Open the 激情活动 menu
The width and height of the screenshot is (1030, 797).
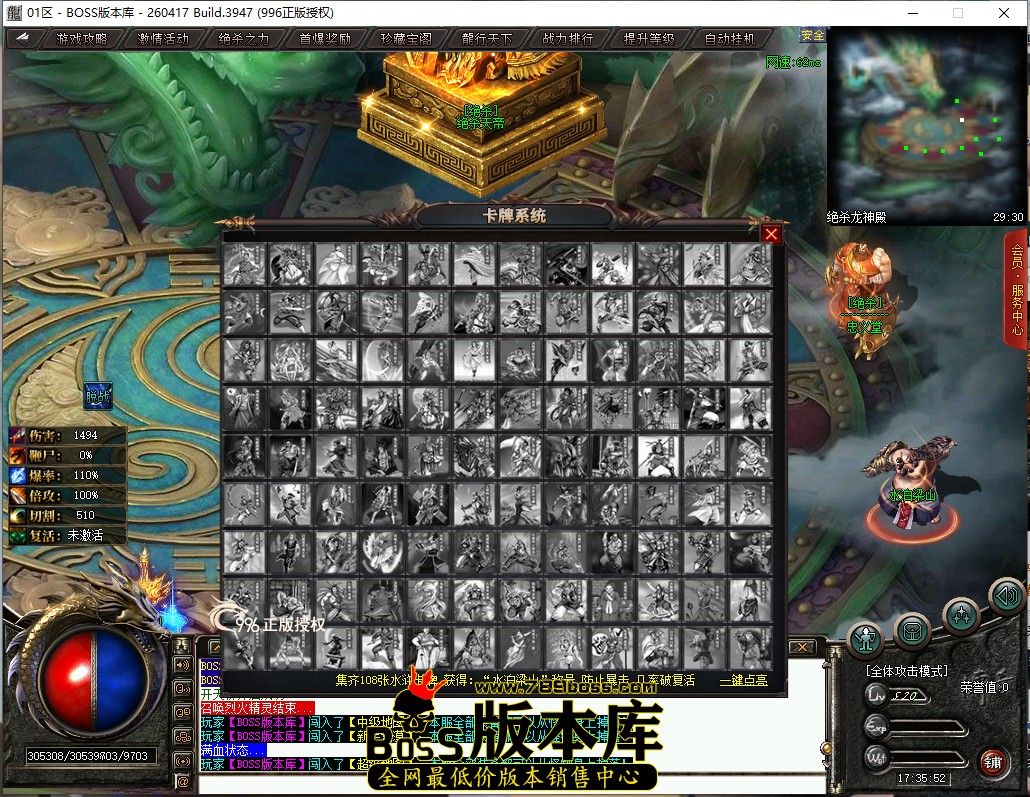point(162,39)
